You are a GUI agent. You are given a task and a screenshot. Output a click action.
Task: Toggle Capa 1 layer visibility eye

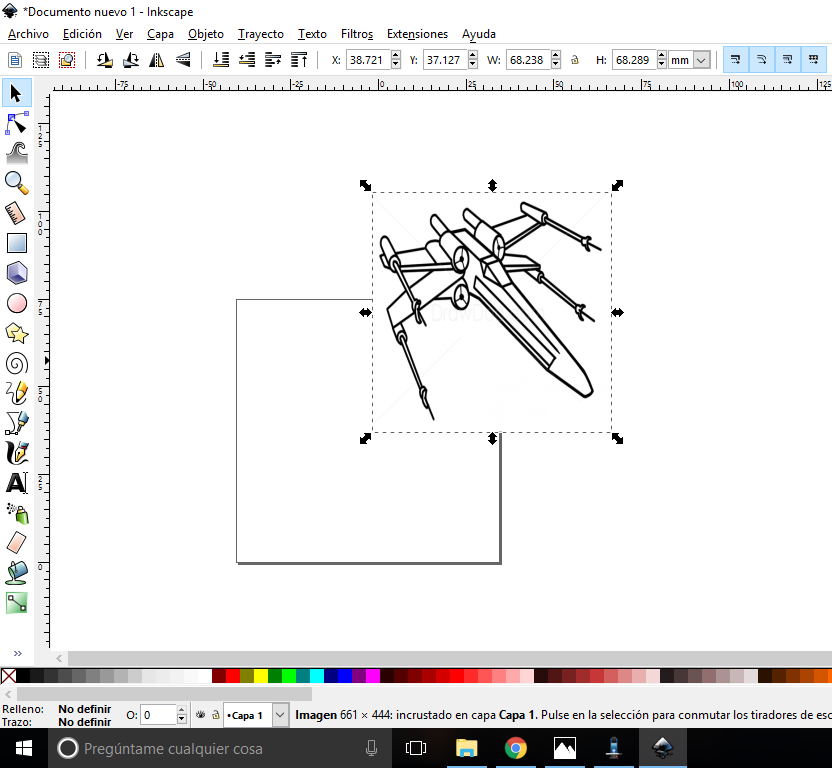tap(201, 715)
